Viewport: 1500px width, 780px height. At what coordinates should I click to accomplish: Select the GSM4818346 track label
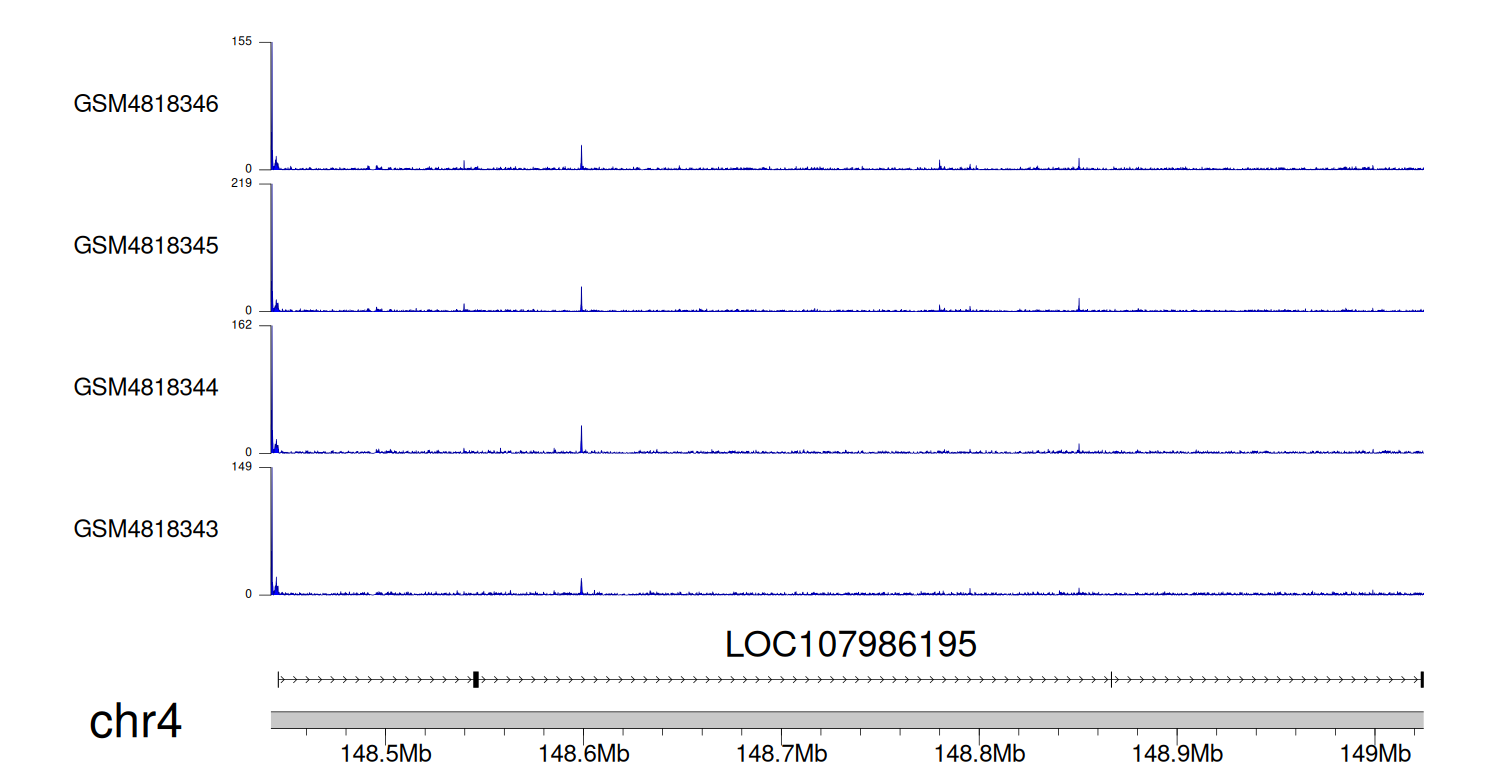click(x=146, y=104)
